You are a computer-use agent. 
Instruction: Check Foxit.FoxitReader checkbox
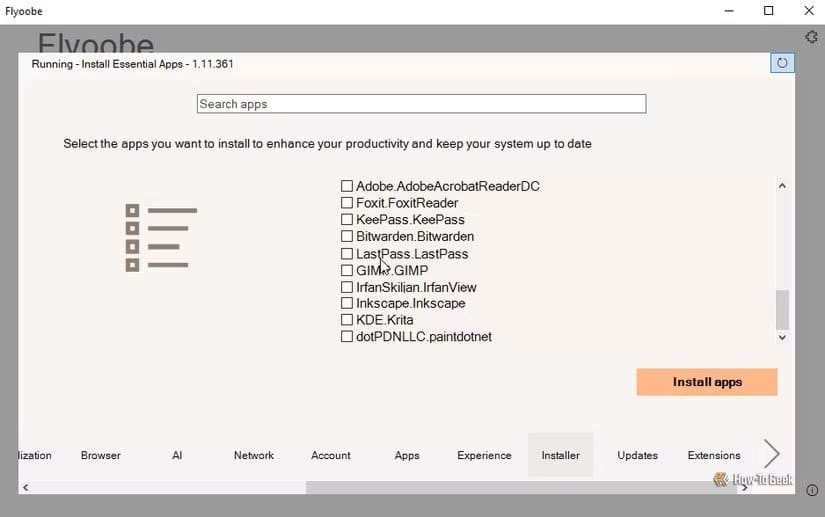[347, 203]
